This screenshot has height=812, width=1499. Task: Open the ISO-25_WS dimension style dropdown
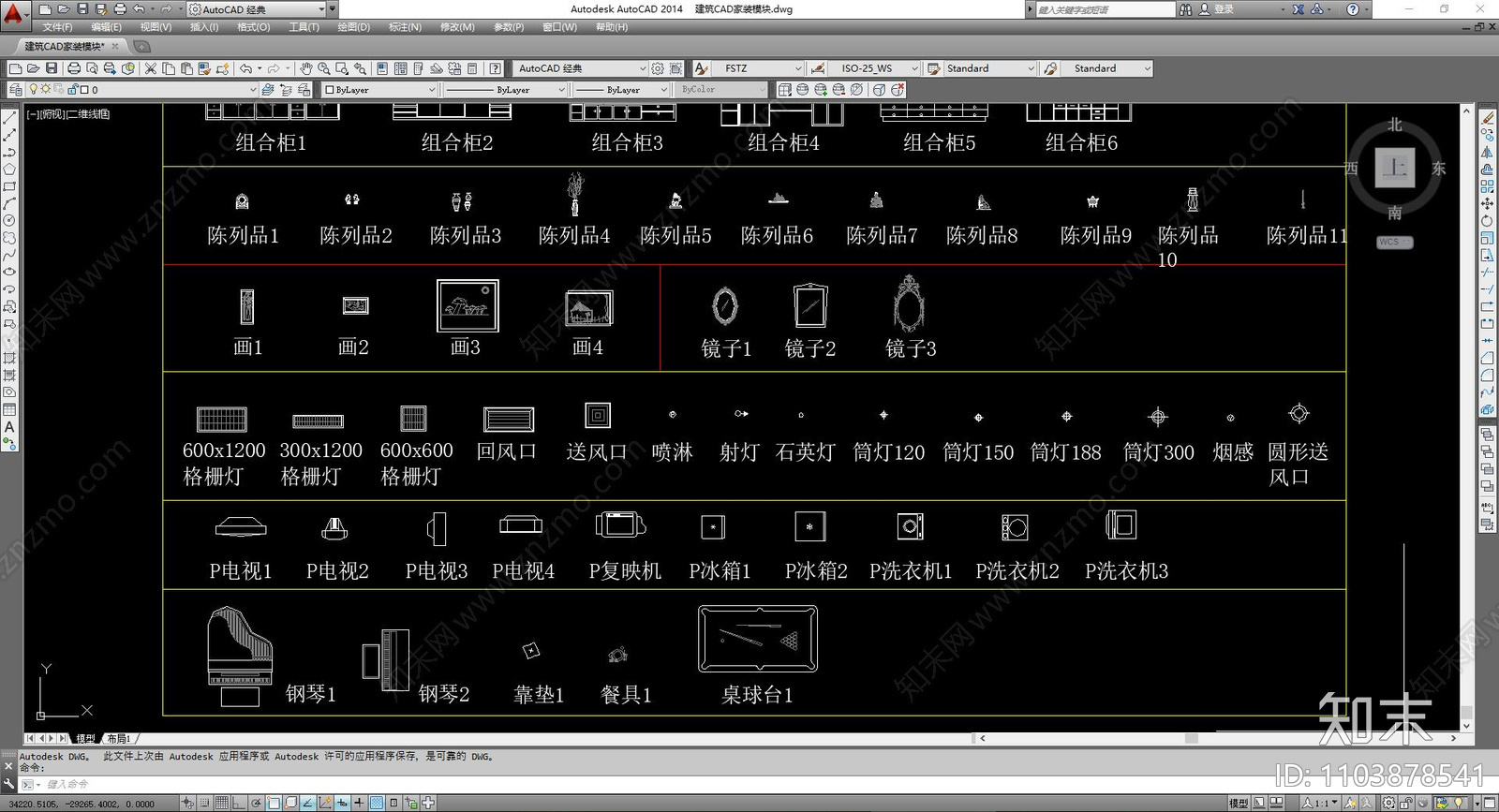(914, 68)
